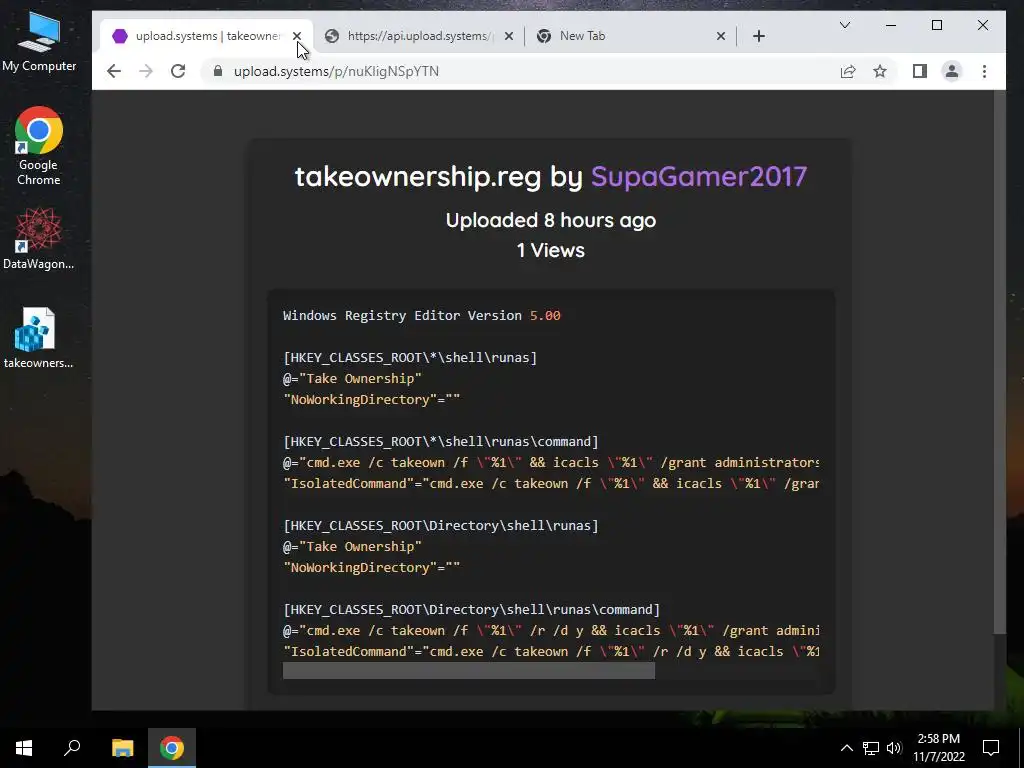Open File Explorer from the taskbar

pyautogui.click(x=122, y=748)
